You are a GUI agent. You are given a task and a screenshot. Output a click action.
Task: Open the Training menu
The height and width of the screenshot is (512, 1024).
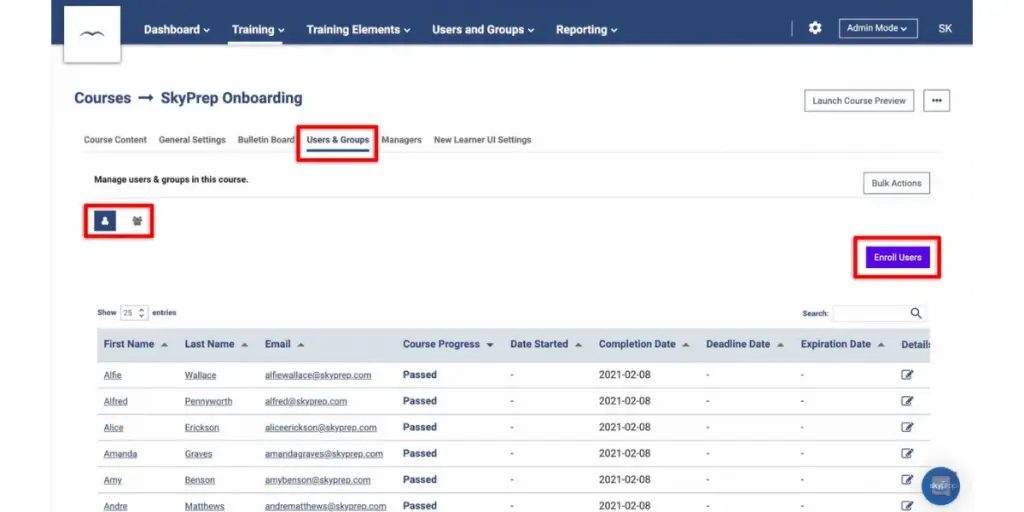click(x=258, y=29)
